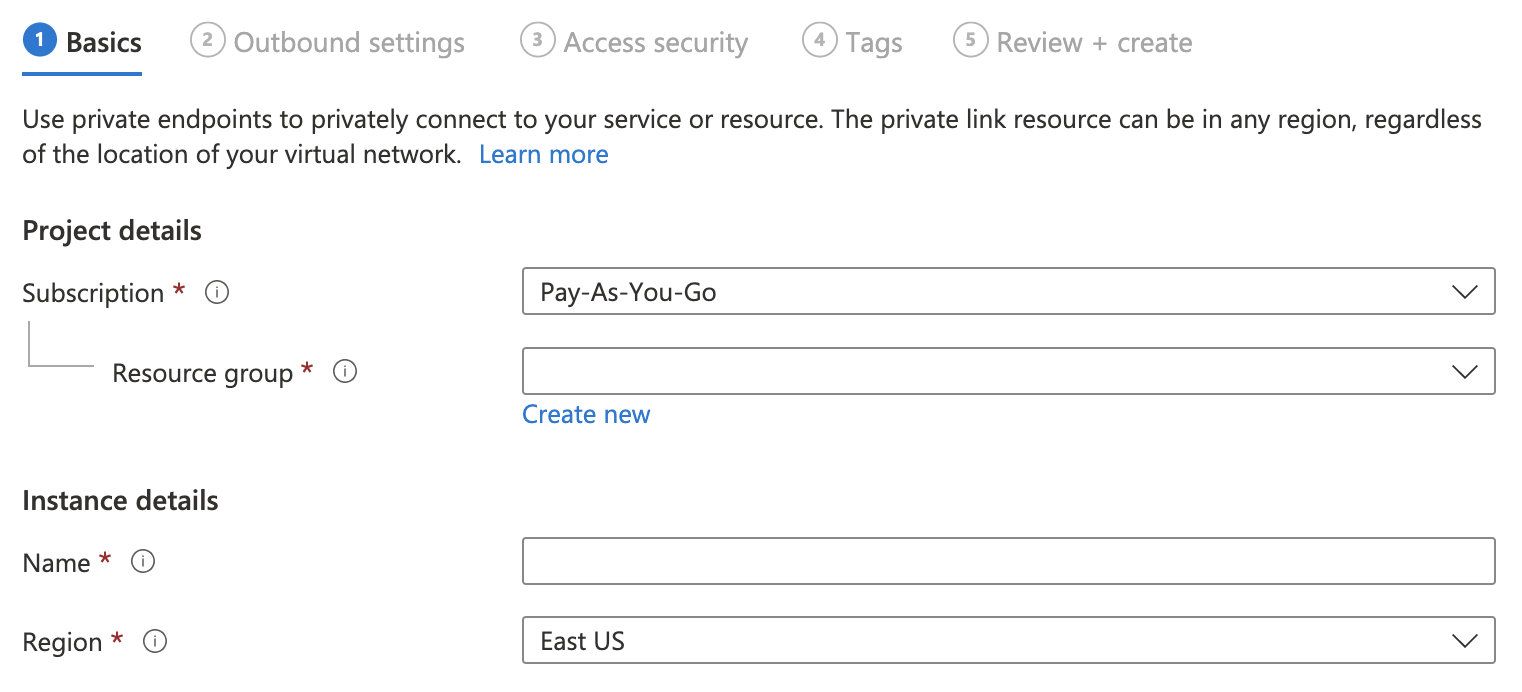The image size is (1522, 692).
Task: Click the Resource group info icon
Action: point(345,371)
